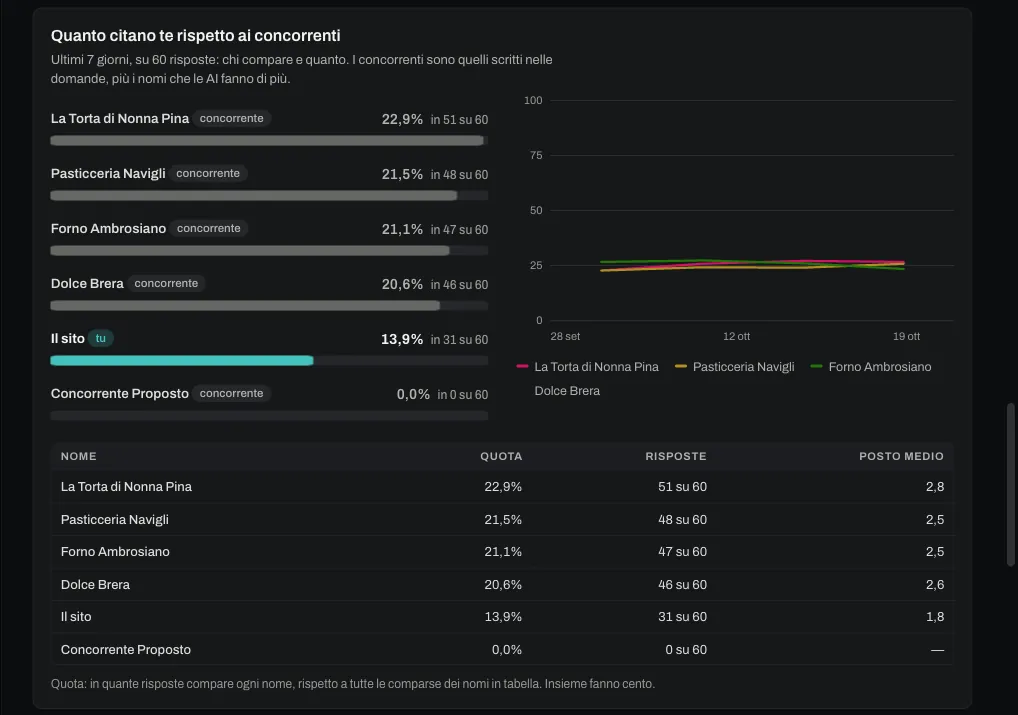Click the bold 13,9% beside the Il sito bar

tap(402, 340)
